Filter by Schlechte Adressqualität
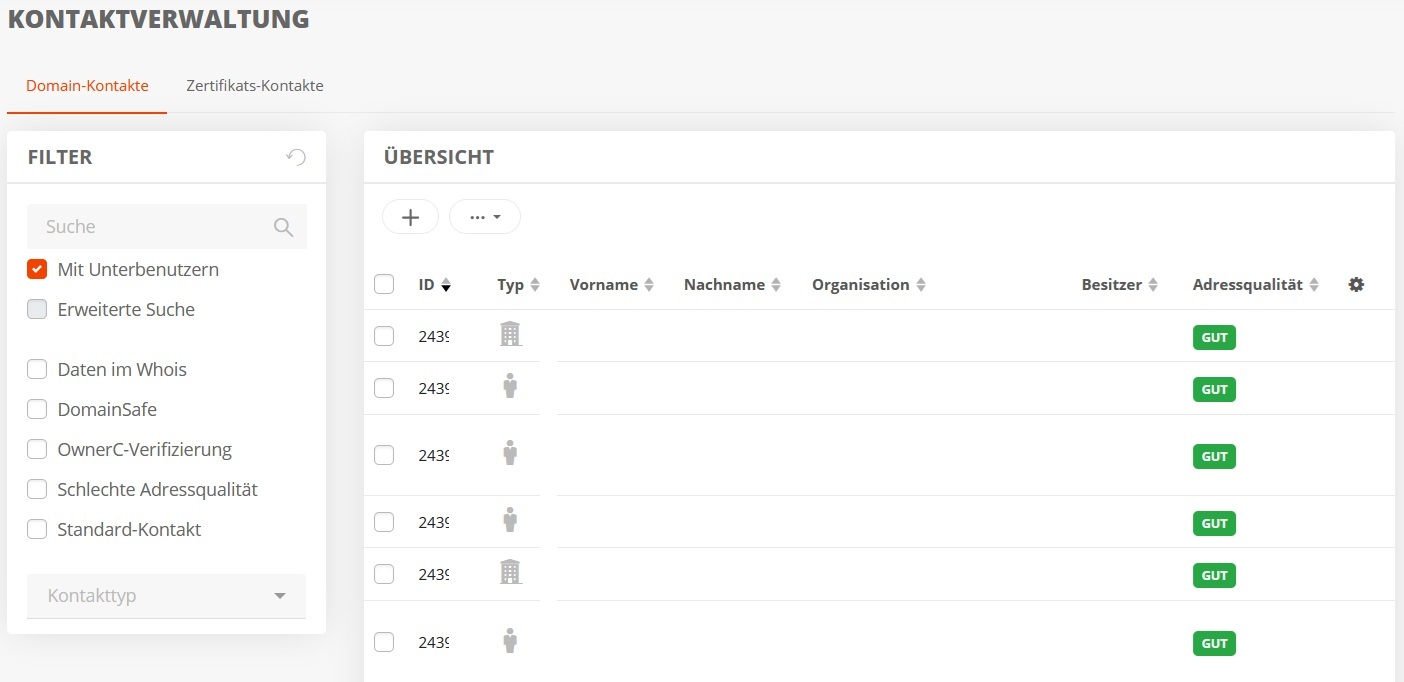 [37, 489]
